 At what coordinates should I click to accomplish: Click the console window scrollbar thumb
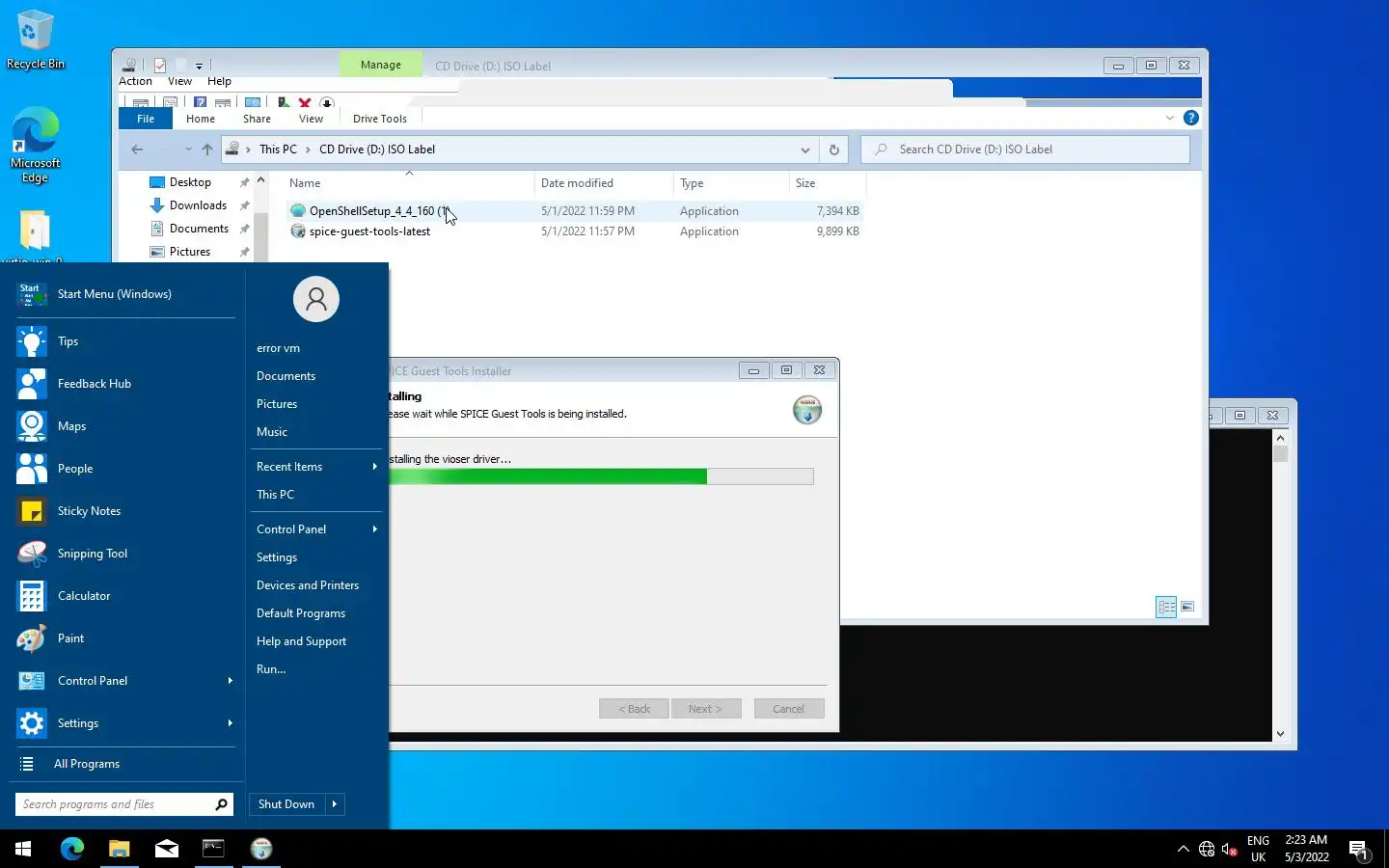1280,453
